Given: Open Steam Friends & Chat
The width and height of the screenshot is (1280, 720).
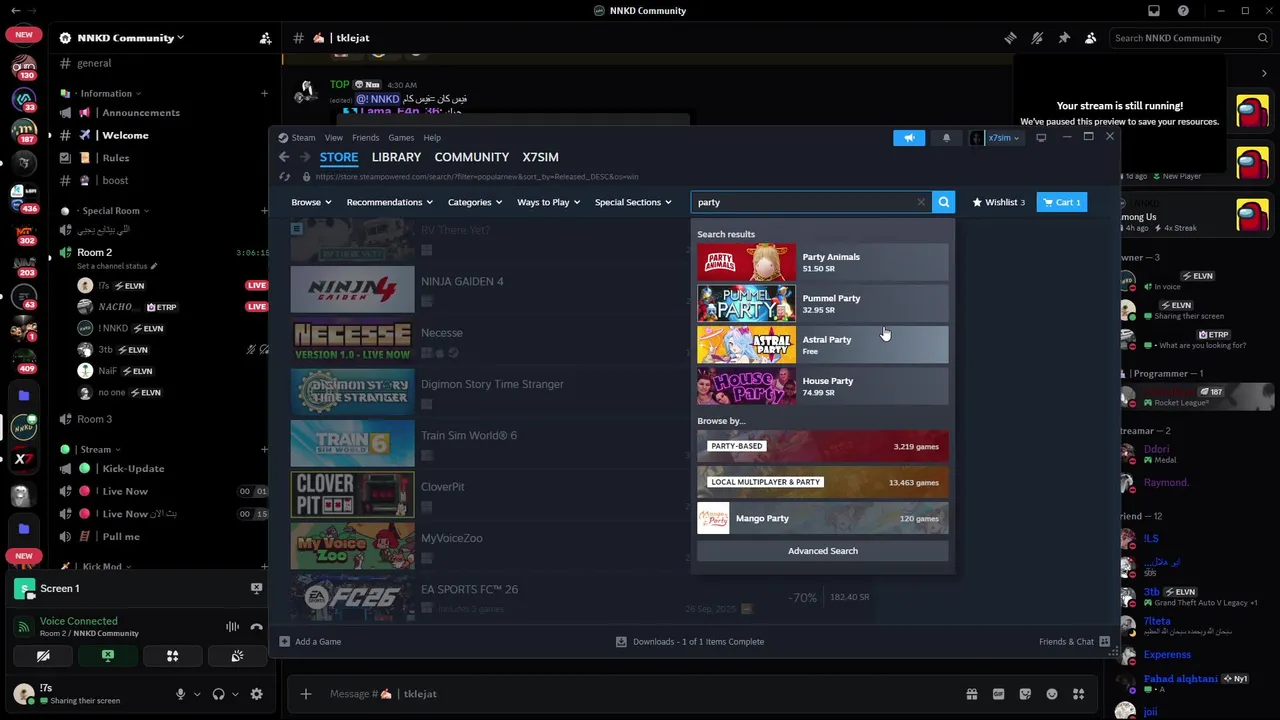Looking at the screenshot, I should pyautogui.click(x=1074, y=641).
